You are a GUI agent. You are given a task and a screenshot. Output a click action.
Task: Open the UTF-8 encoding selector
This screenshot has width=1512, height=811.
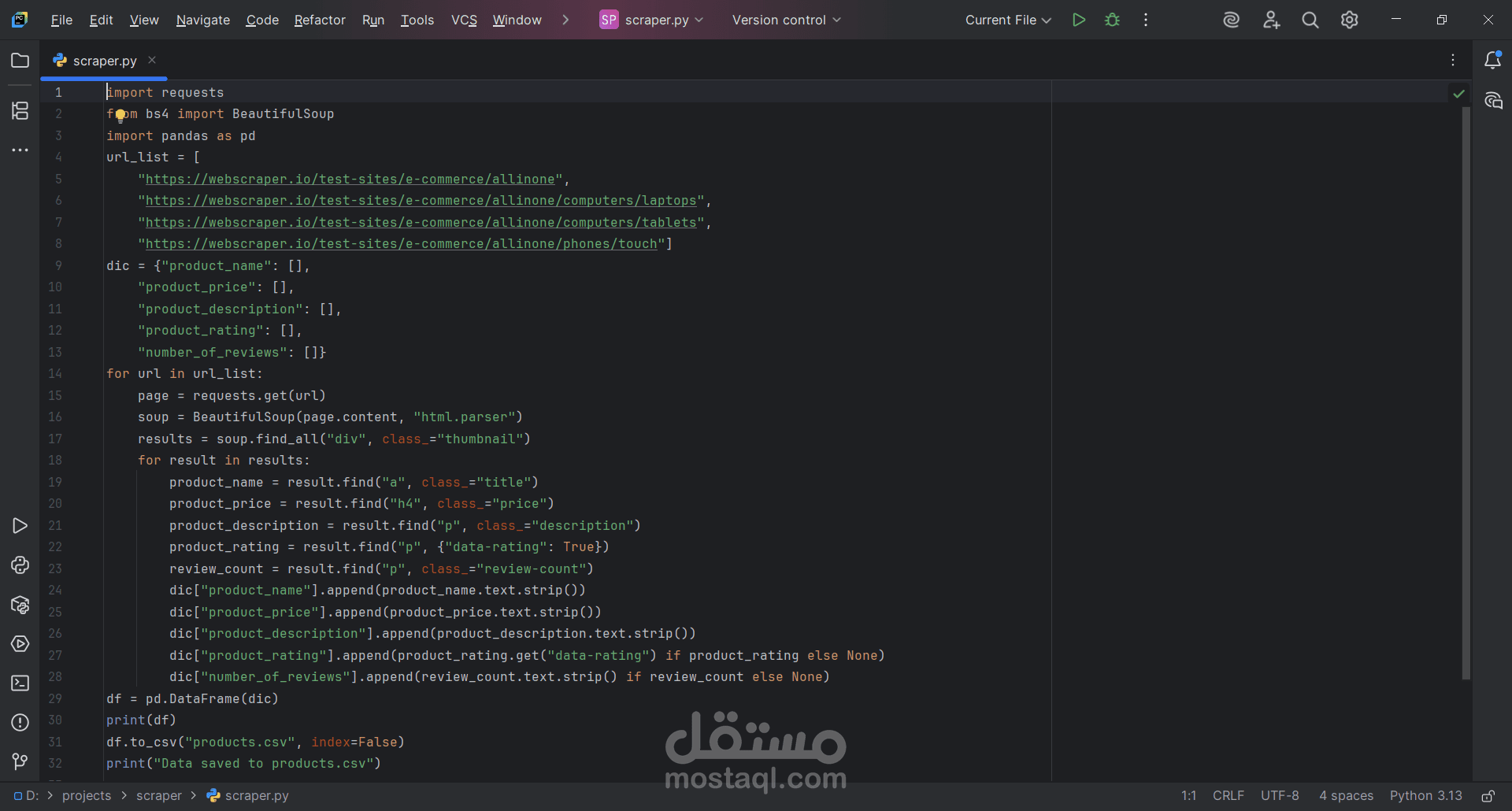tap(1280, 796)
